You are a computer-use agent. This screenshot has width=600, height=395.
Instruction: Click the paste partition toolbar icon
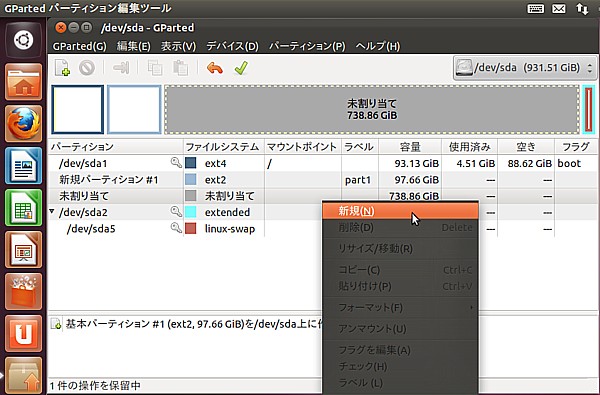click(x=180, y=68)
